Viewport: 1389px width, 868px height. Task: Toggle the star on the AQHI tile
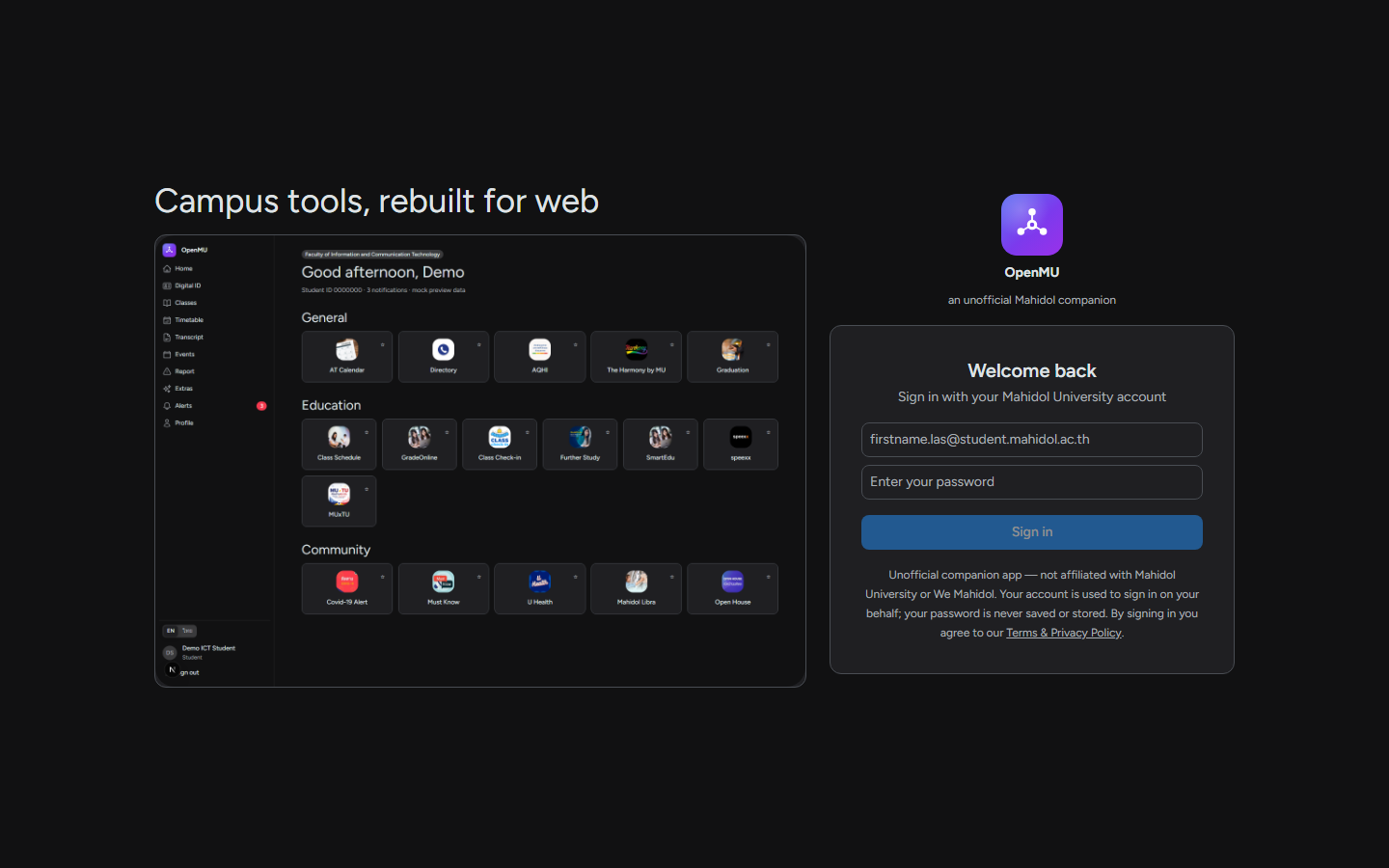[x=576, y=344]
